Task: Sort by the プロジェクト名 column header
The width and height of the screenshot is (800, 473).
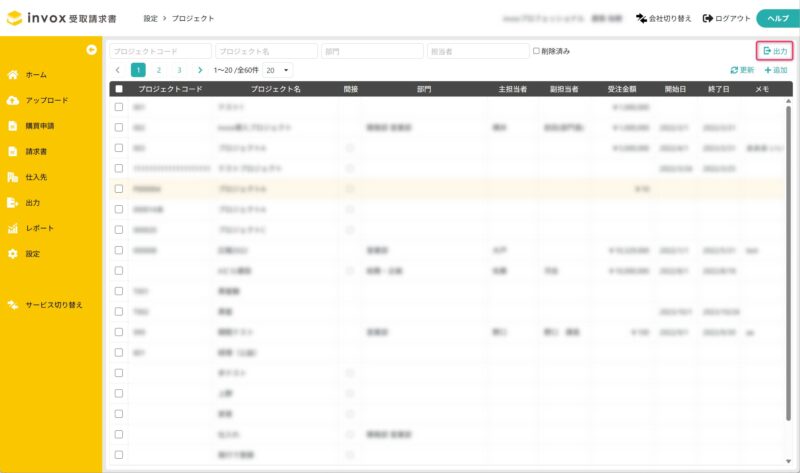Action: coord(276,89)
